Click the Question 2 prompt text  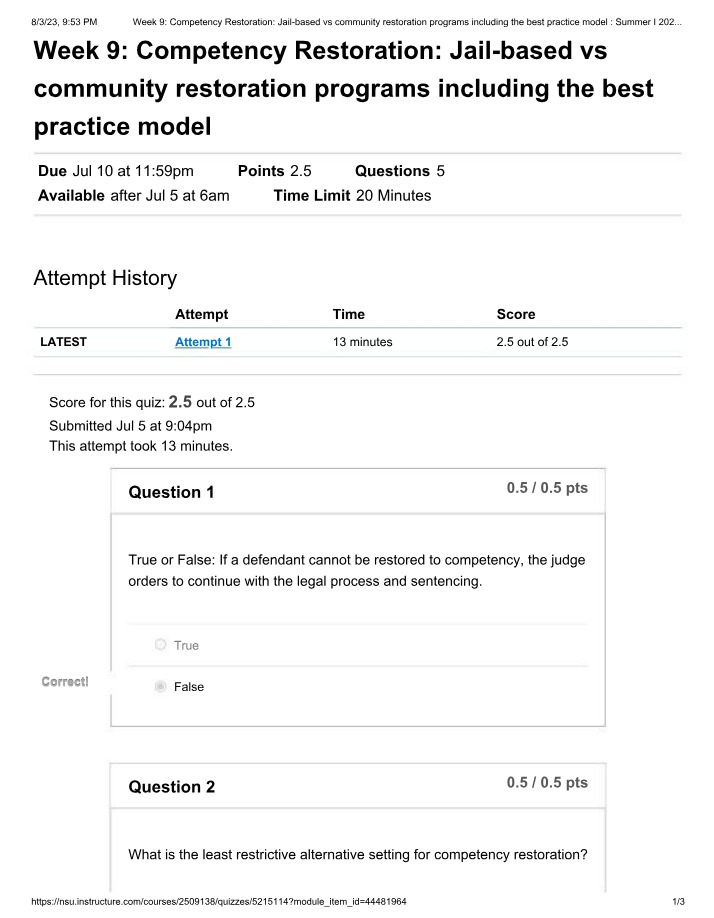358,855
